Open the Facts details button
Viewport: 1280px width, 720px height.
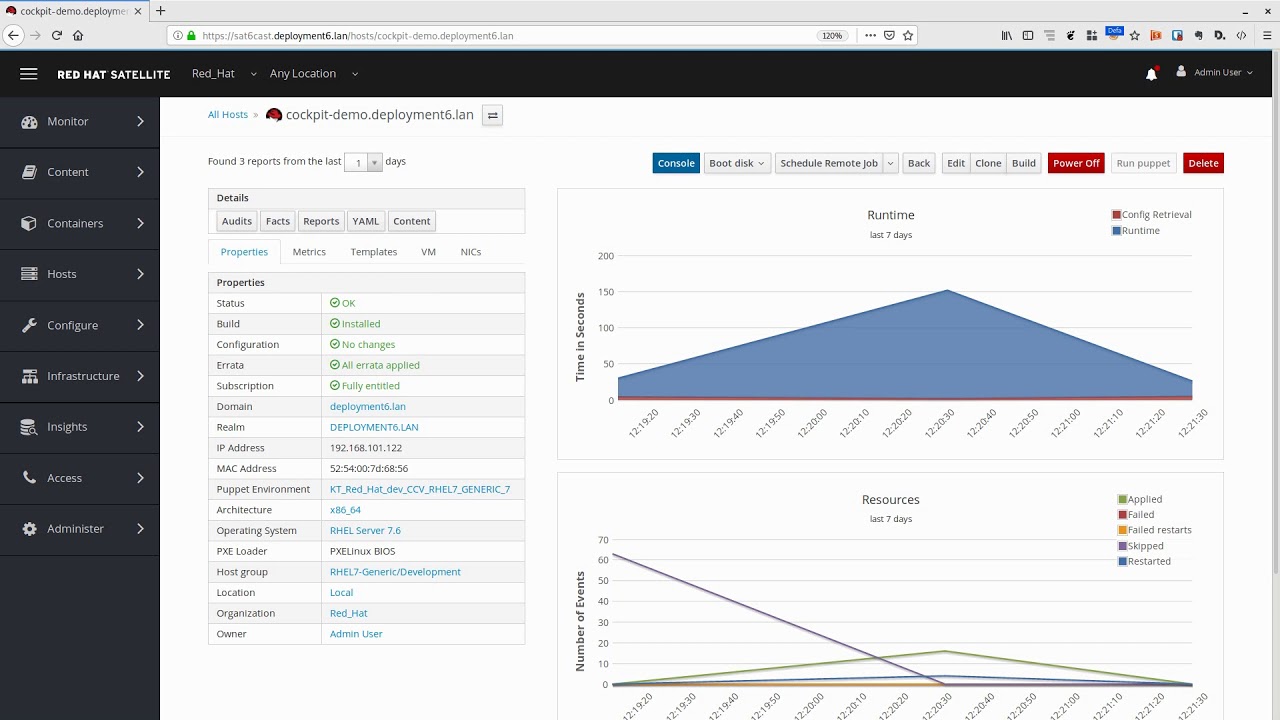(x=278, y=221)
